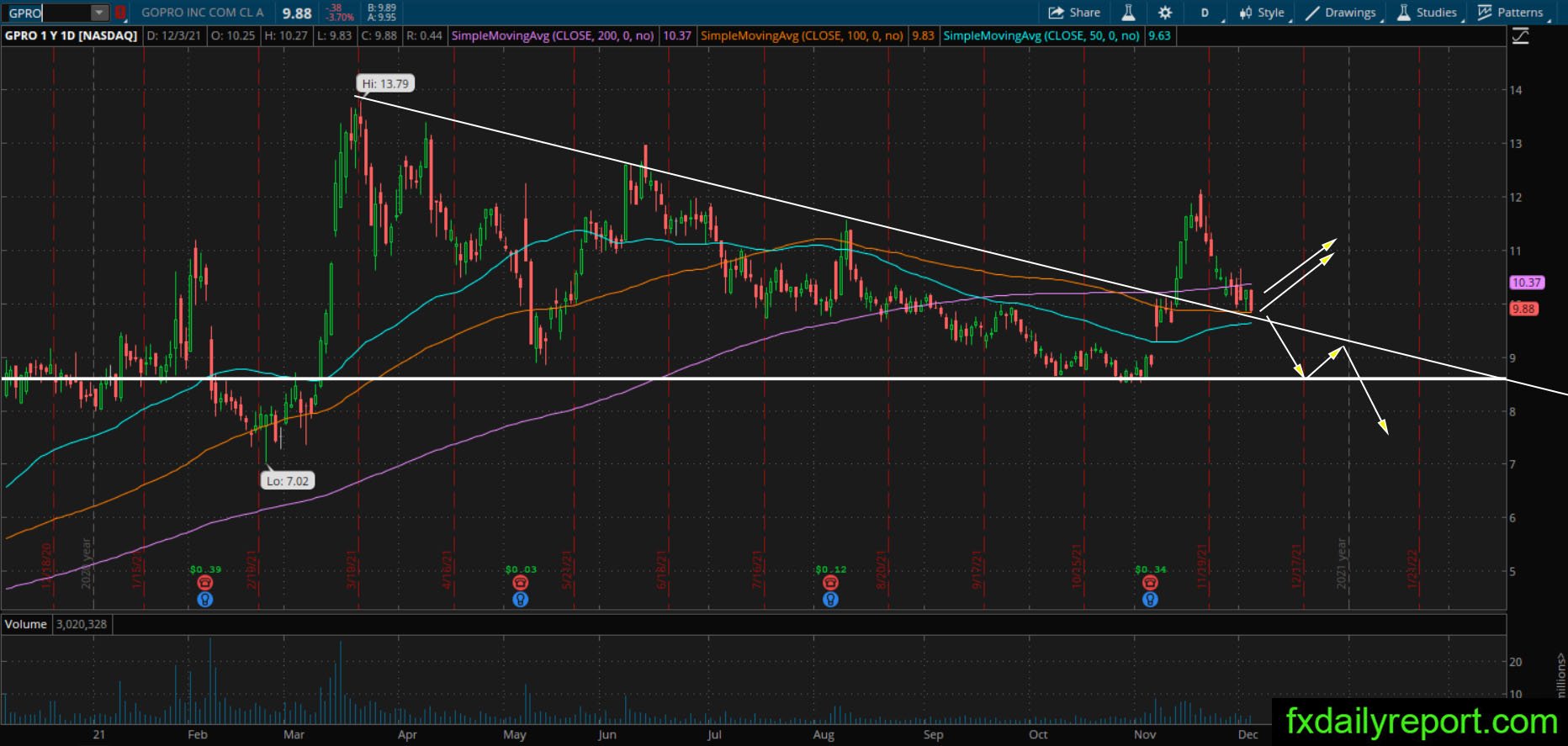This screenshot has width=1568, height=746.
Task: Click the 200 SMA value 10.37 in status row
Action: click(x=677, y=36)
